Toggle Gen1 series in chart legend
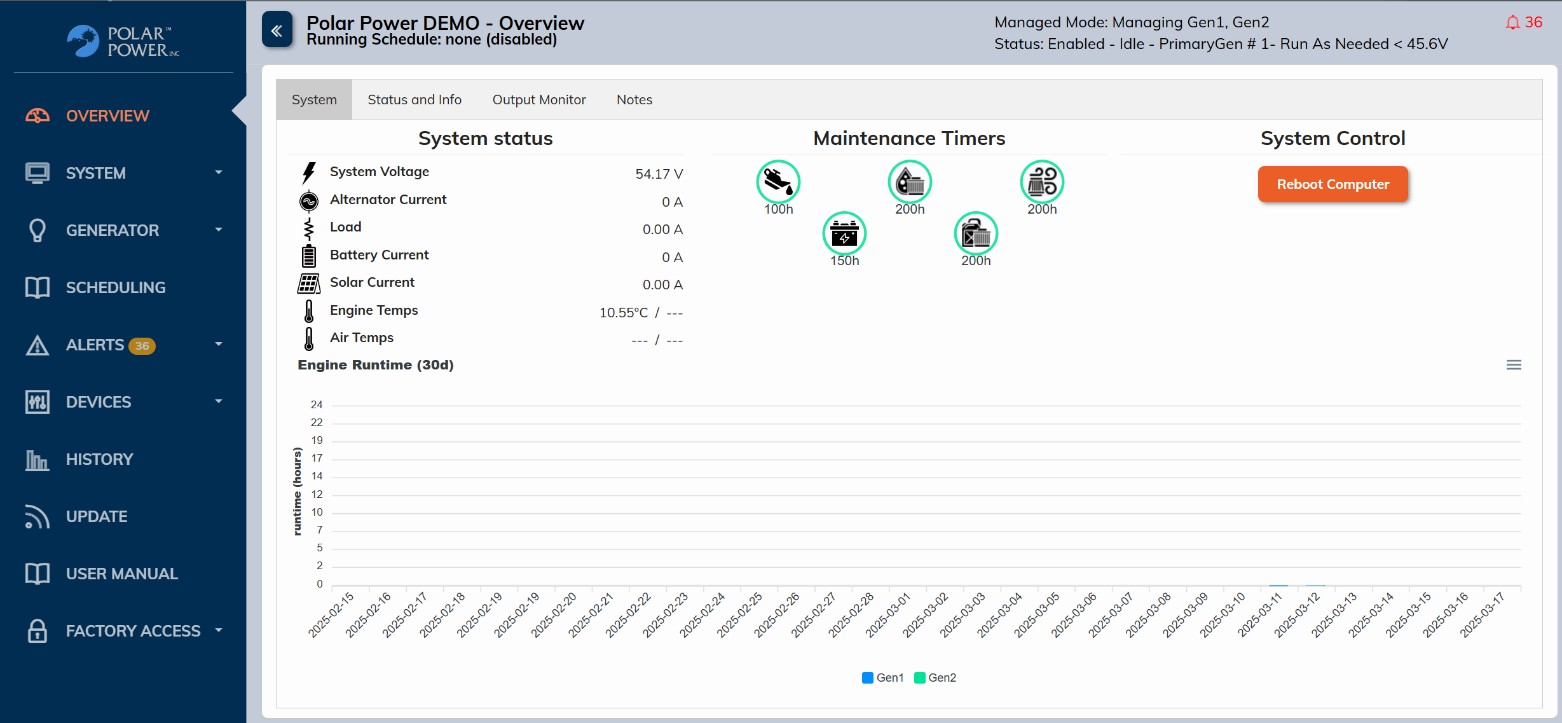Screen dimensions: 1562x723 (883, 678)
